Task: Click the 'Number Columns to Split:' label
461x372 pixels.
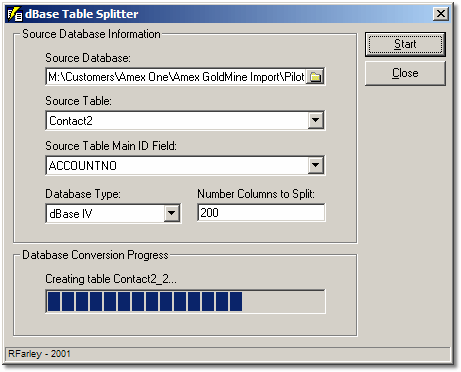Action: coord(256,194)
